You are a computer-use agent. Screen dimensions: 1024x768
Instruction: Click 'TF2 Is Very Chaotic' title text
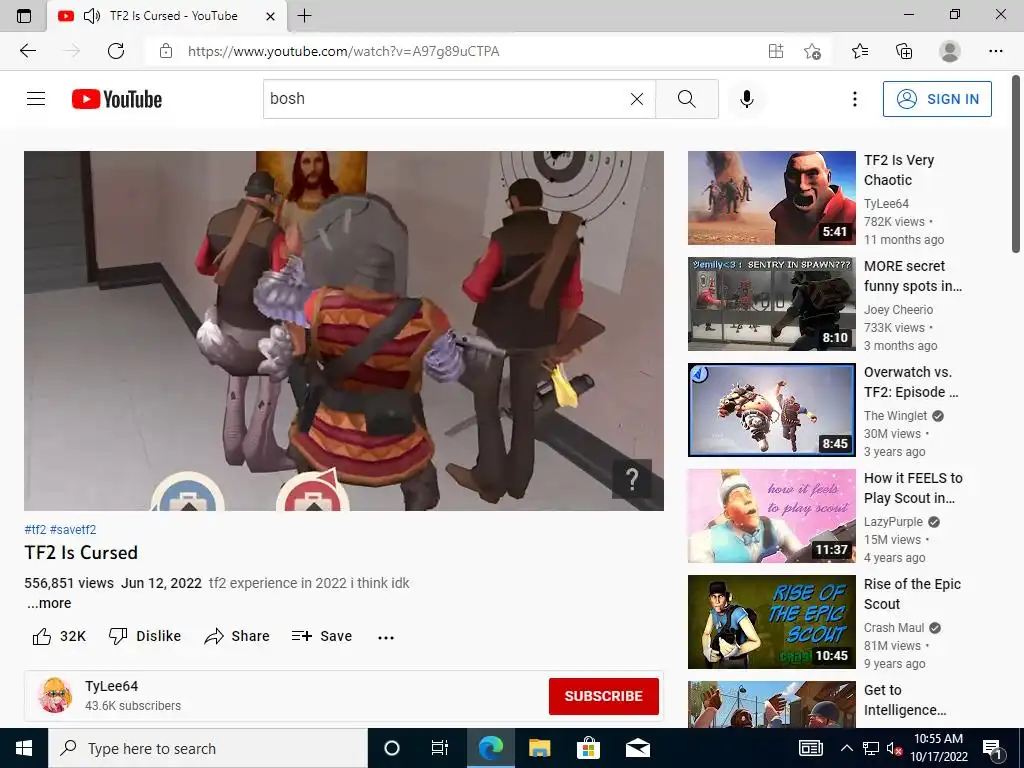point(899,170)
